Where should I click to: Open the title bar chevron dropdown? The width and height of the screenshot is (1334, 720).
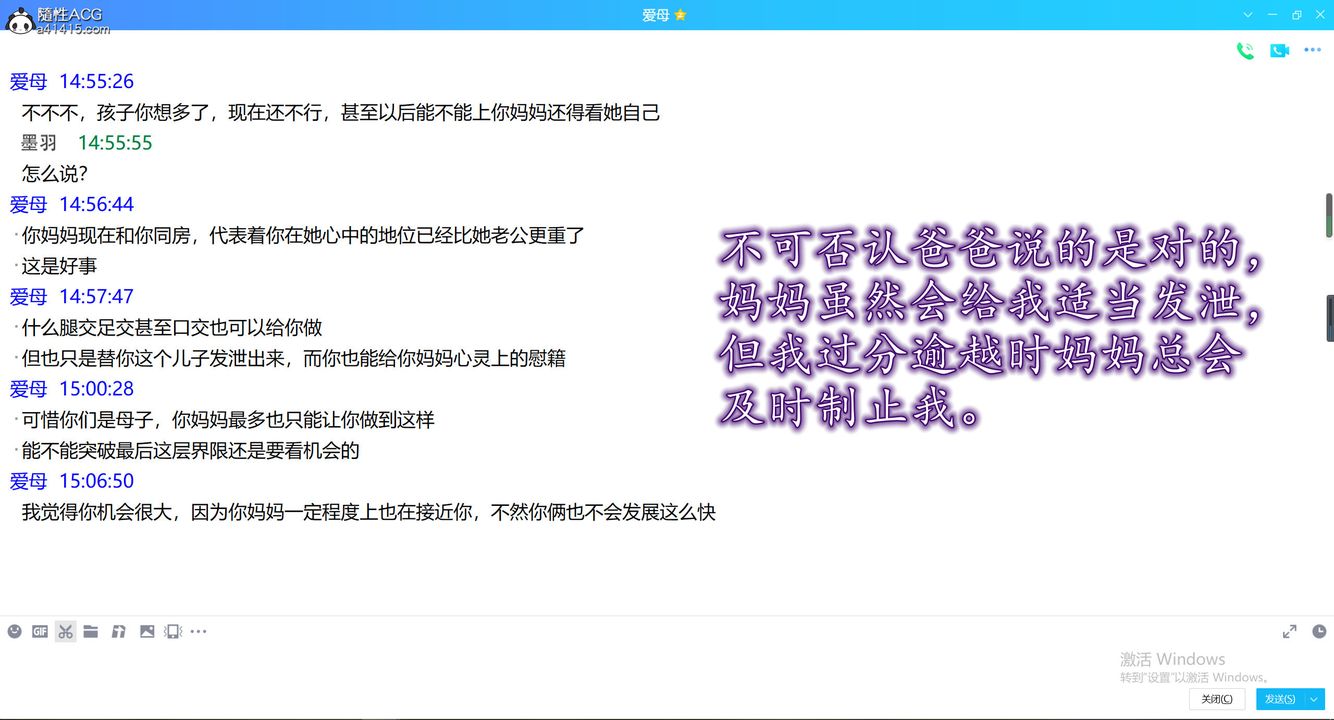coord(1246,15)
